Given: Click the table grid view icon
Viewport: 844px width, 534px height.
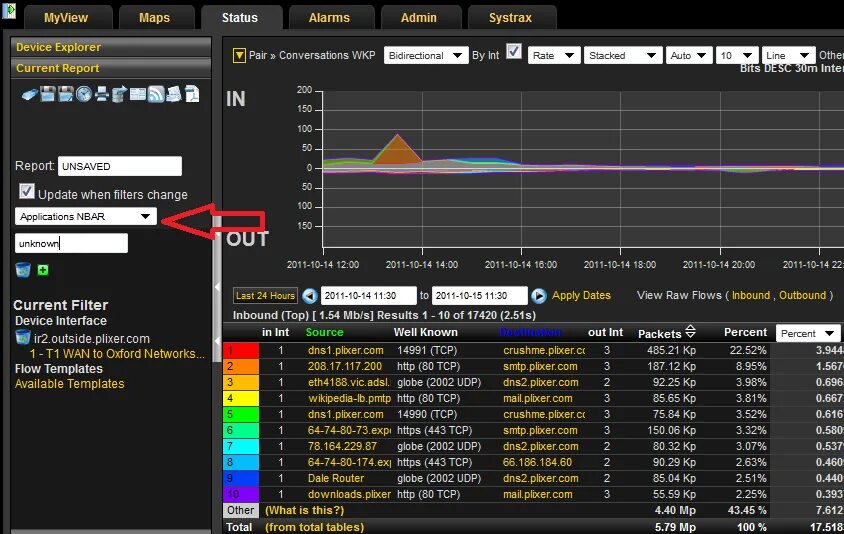Looking at the screenshot, I should point(138,94).
